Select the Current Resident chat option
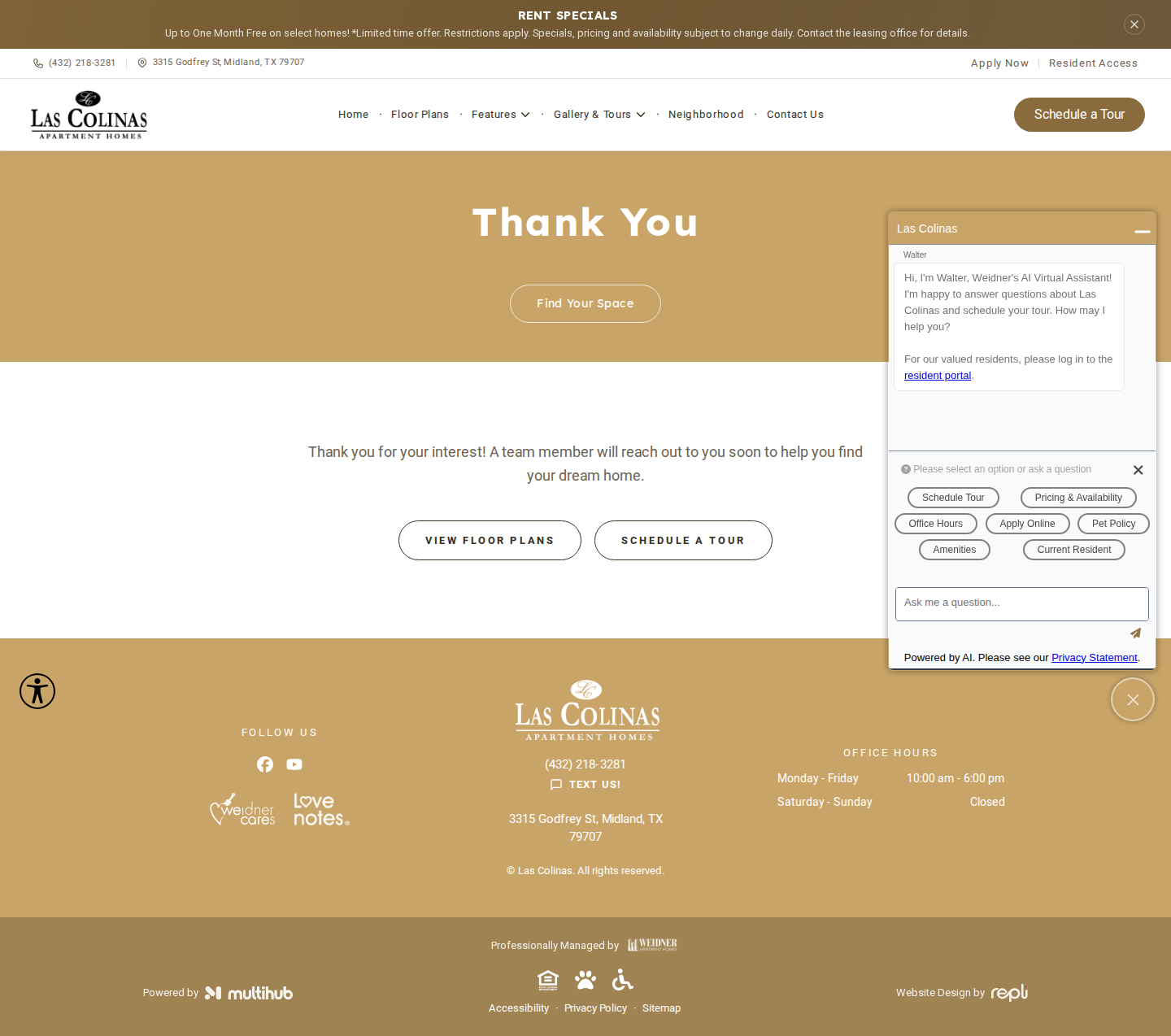The width and height of the screenshot is (1171, 1036). [x=1074, y=550]
